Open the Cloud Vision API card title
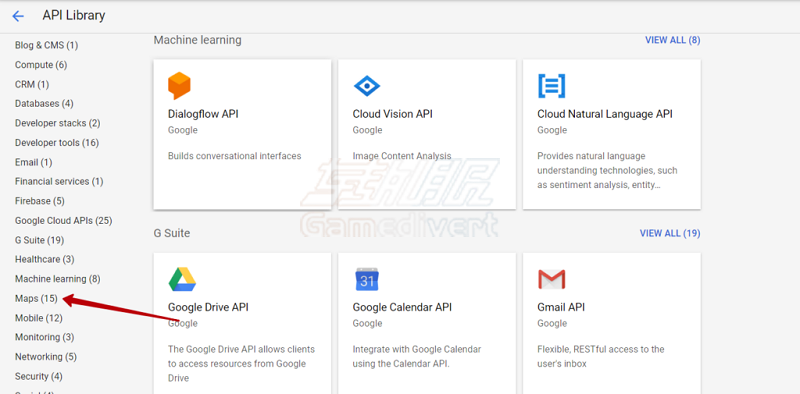 [x=392, y=114]
